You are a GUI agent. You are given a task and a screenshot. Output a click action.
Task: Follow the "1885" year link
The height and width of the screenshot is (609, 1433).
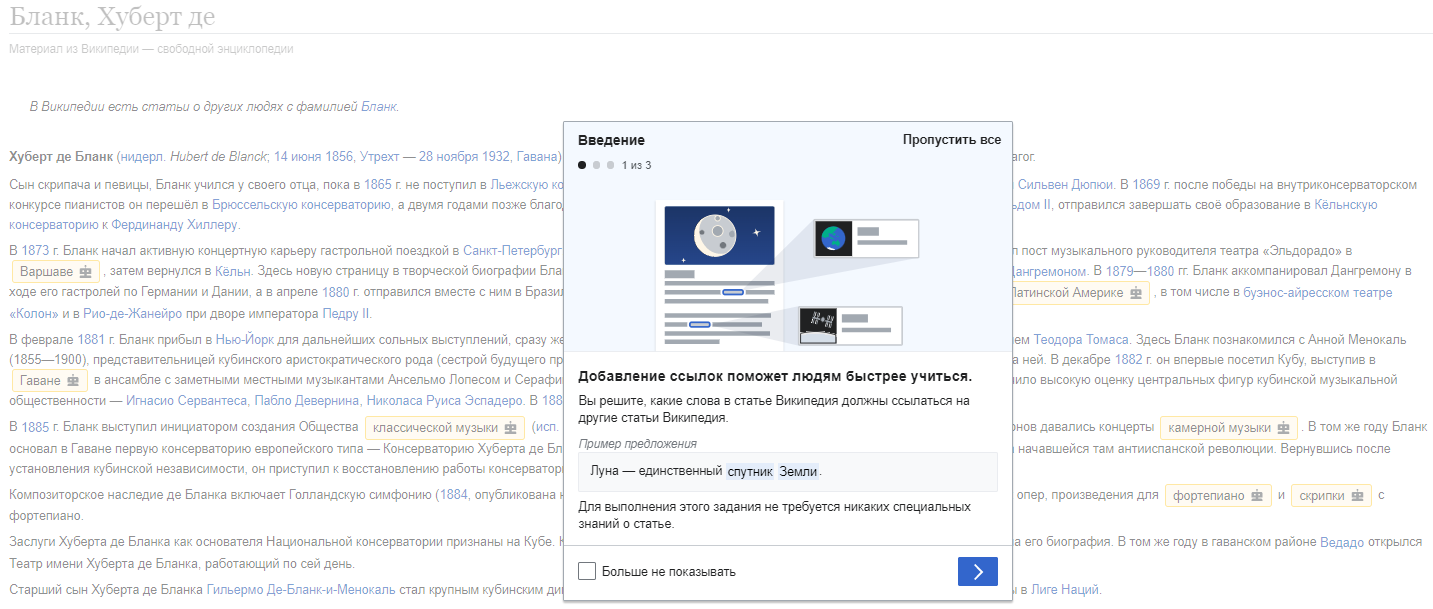pos(35,428)
